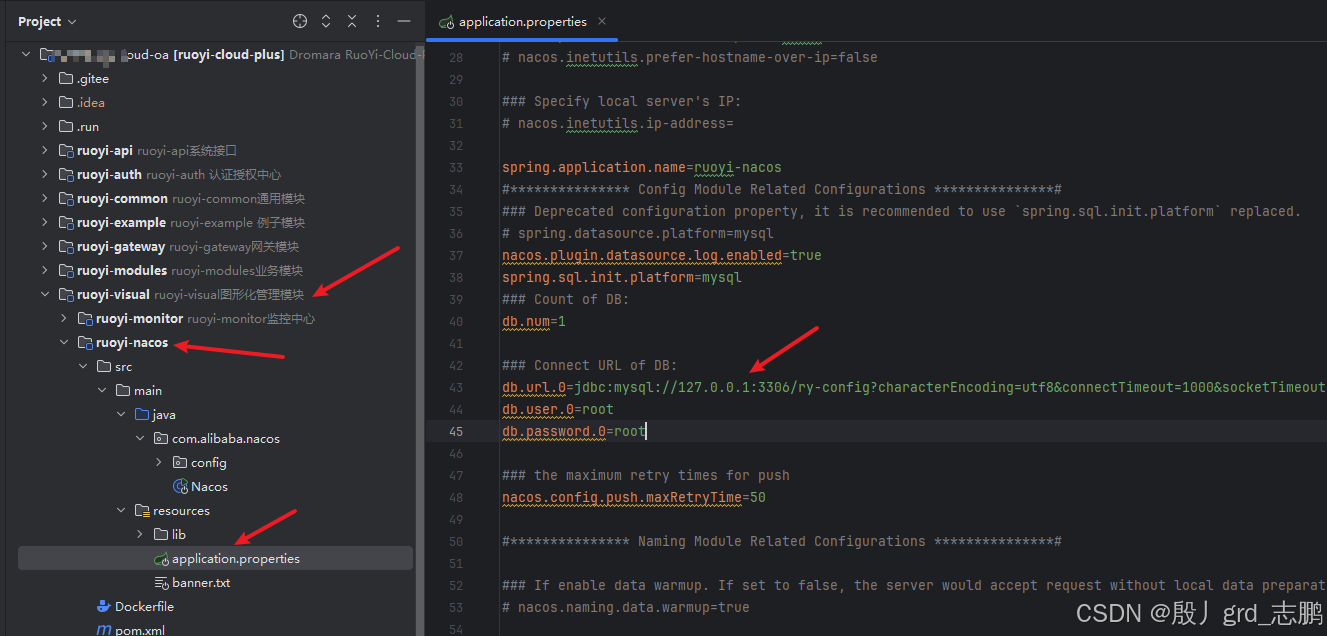Screen dimensions: 1327x636
Task: Click the db.user.0=root line
Action: click(558, 409)
